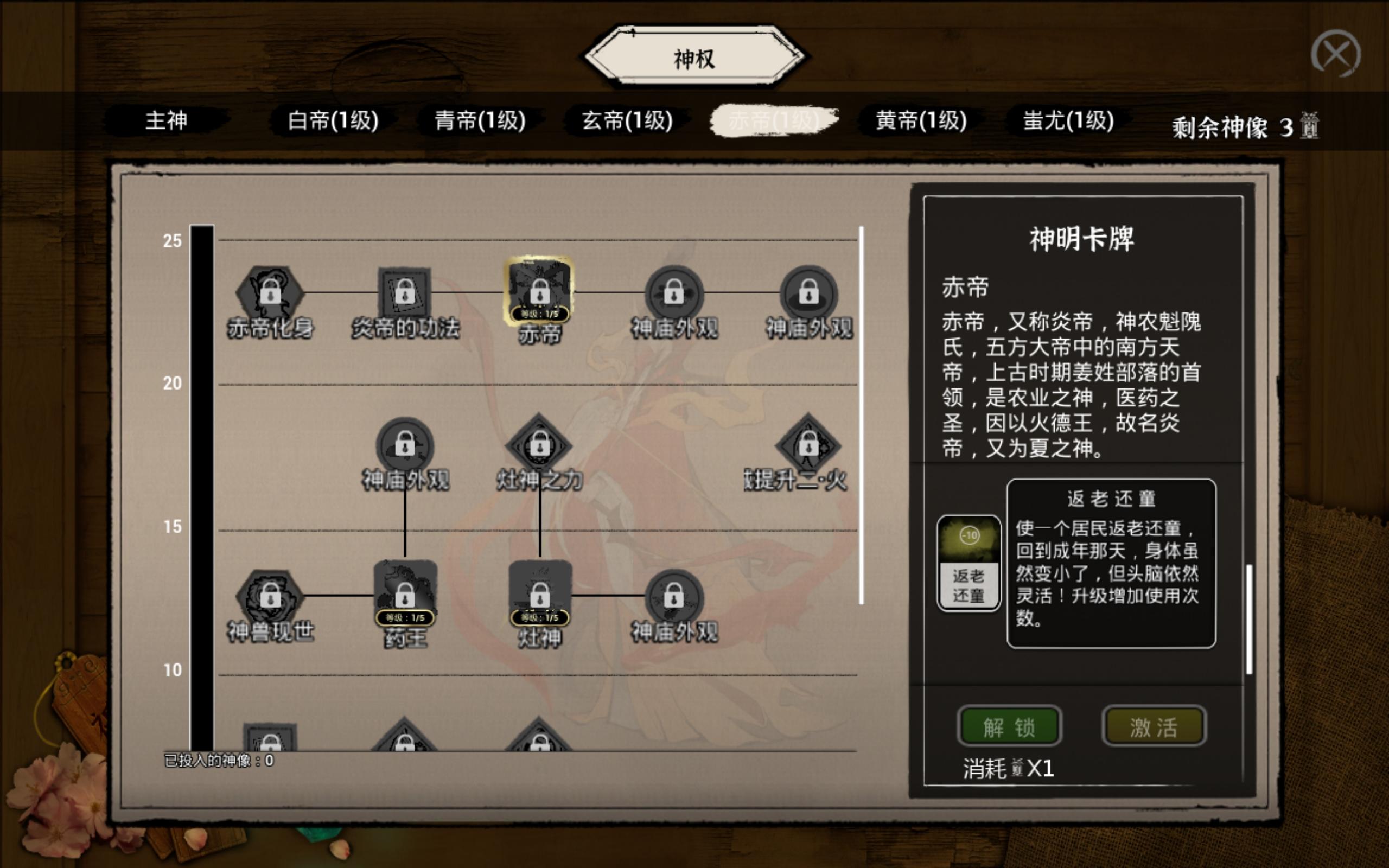The height and width of the screenshot is (868, 1389).
Task: Click the green 解锁 button
Action: pyautogui.click(x=1009, y=727)
